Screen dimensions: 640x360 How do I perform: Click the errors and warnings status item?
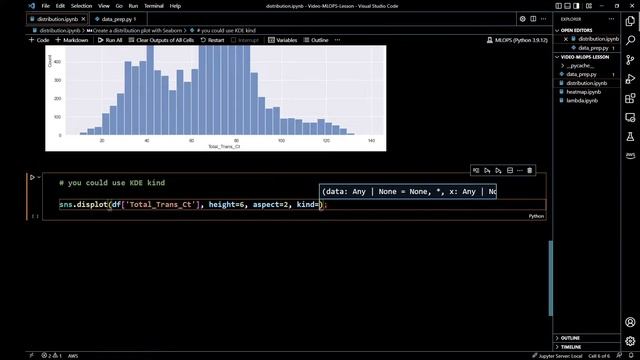tap(51, 356)
